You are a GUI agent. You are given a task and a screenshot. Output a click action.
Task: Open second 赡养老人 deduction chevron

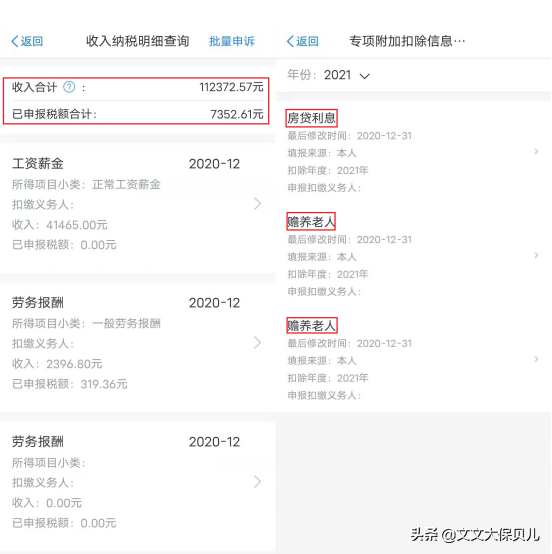(x=536, y=359)
